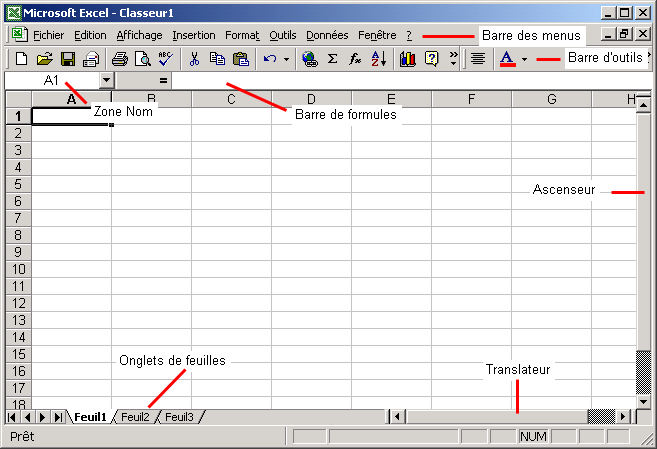This screenshot has height=449, width=657.
Task: Select cell A1 in the grid
Action: tap(72, 116)
